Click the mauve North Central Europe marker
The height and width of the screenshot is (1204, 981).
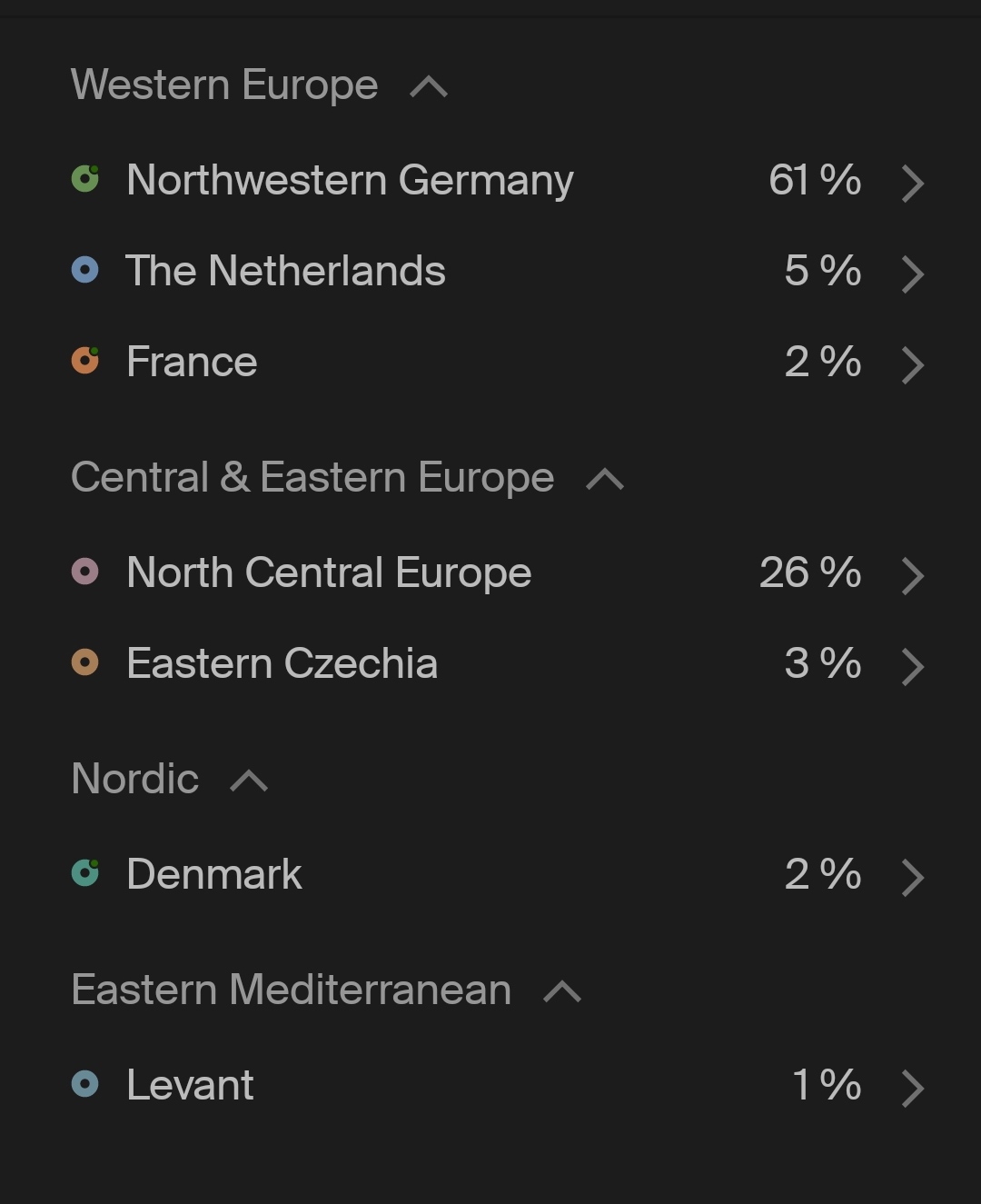pyautogui.click(x=85, y=572)
